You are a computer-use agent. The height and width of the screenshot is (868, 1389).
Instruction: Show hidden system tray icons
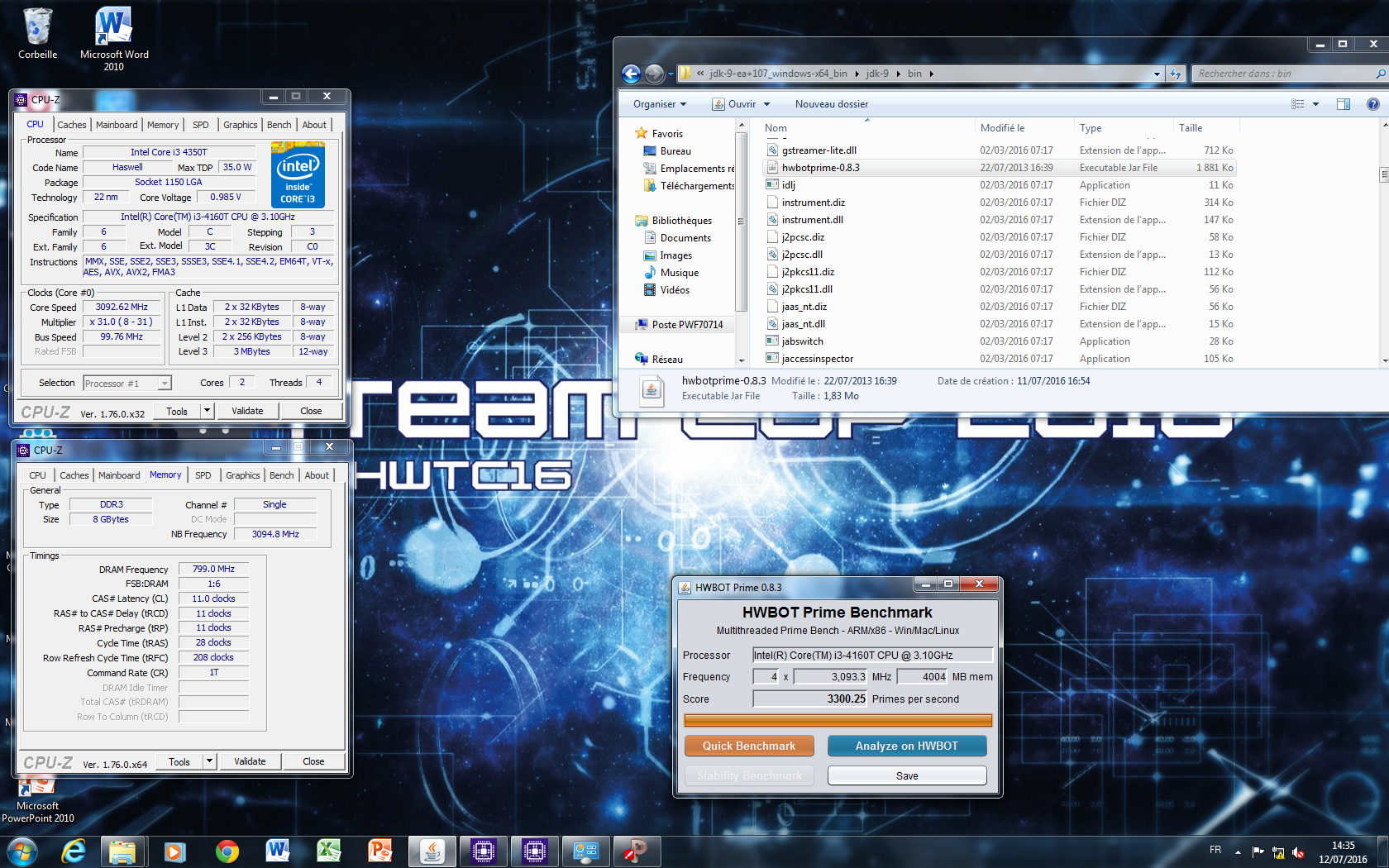coord(1238,851)
